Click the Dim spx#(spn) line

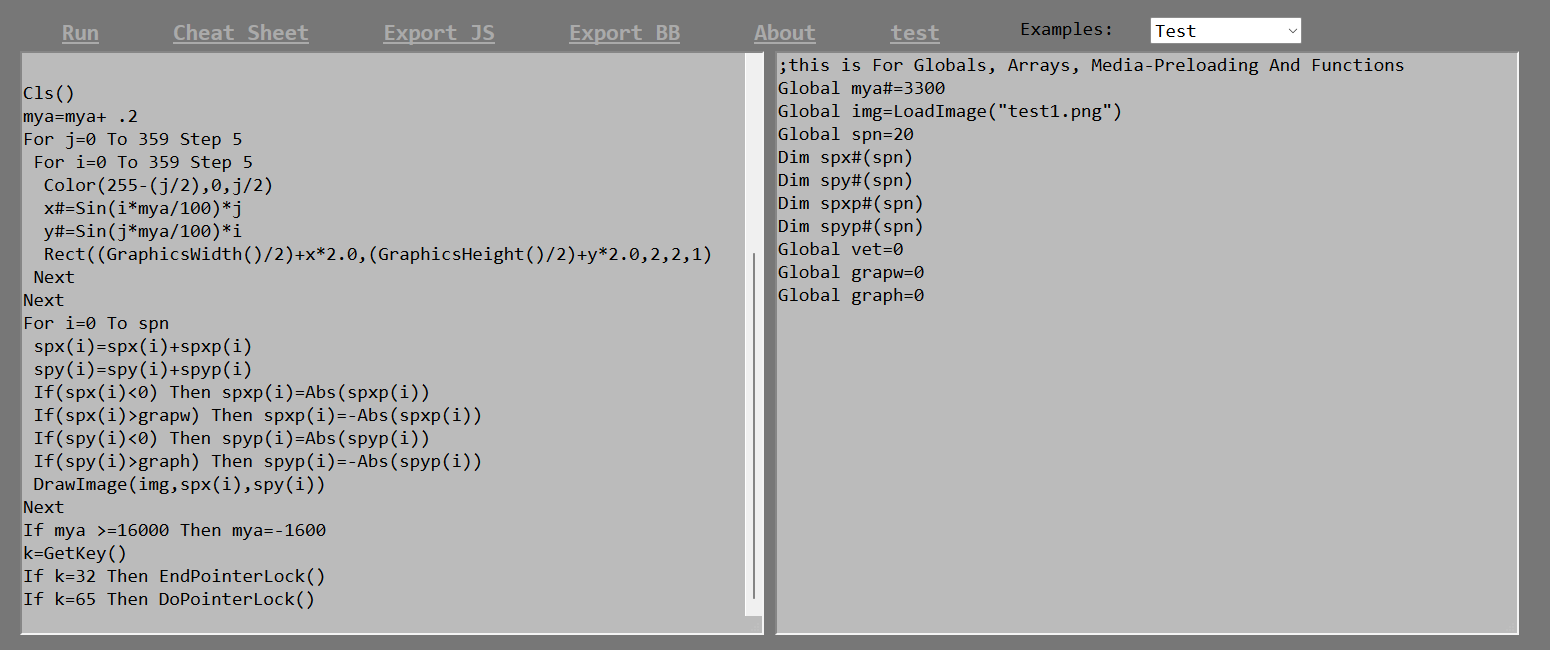click(845, 157)
